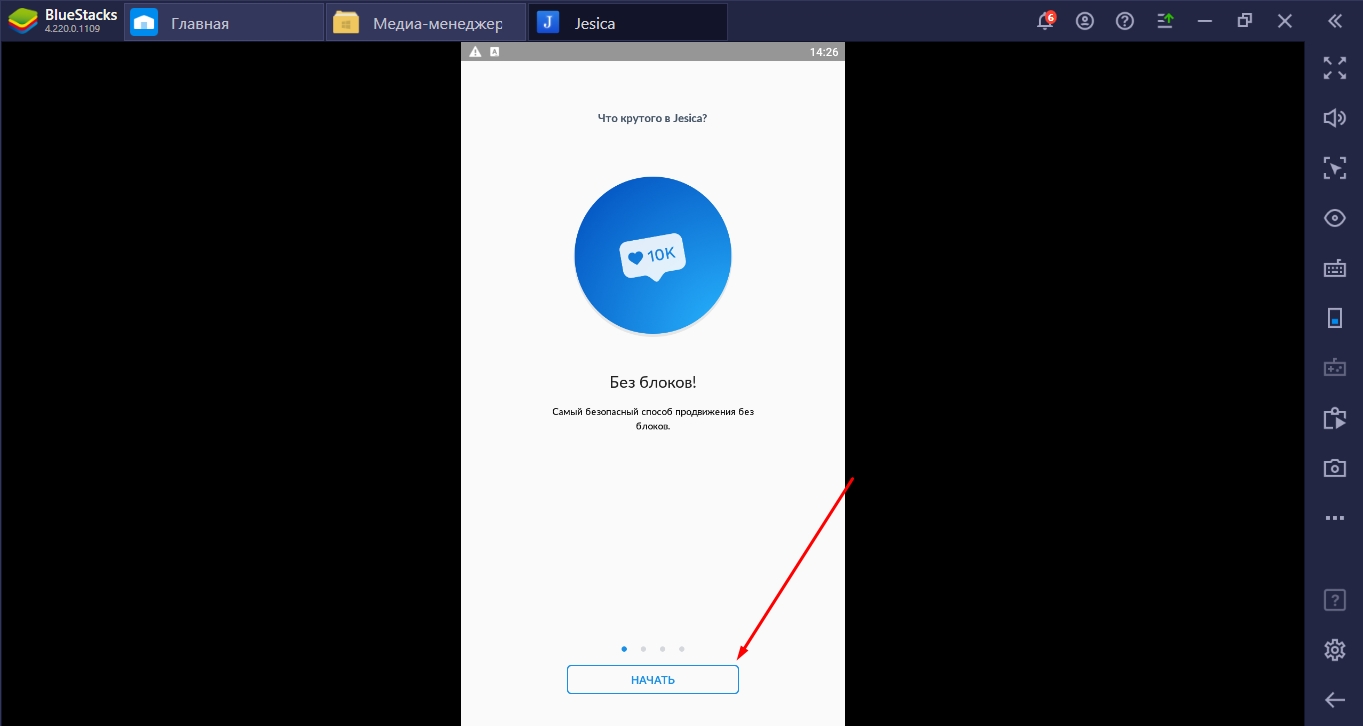Minimize the BlueStacks window

pyautogui.click(x=1205, y=21)
